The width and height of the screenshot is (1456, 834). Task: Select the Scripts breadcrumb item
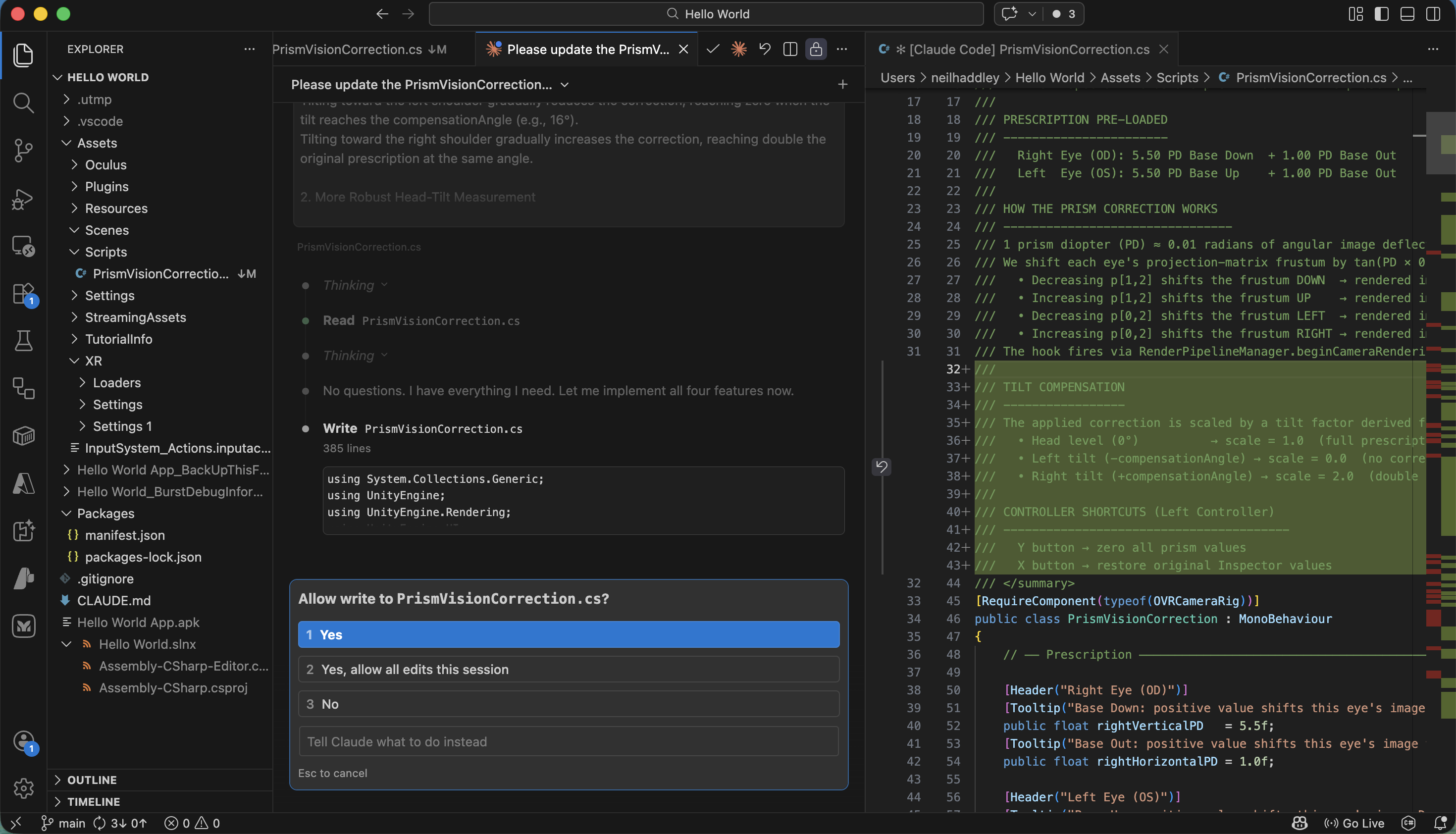click(1177, 77)
